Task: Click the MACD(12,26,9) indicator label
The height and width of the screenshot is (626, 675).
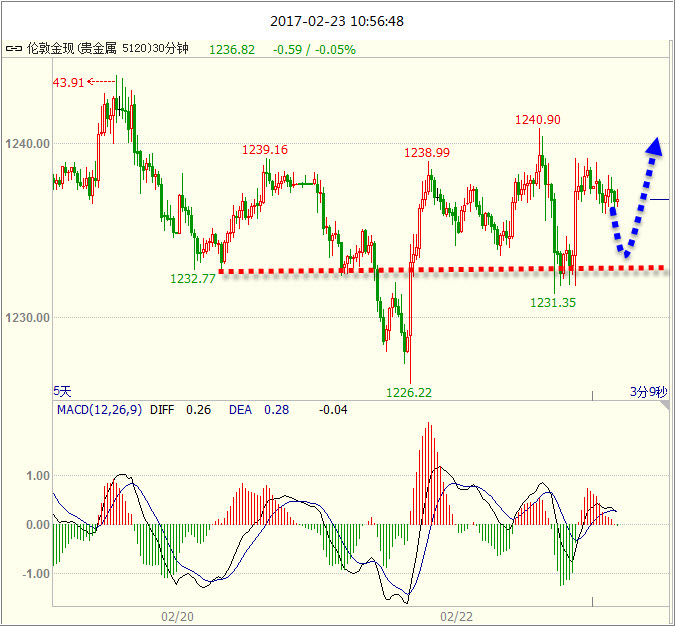Action: [99, 409]
